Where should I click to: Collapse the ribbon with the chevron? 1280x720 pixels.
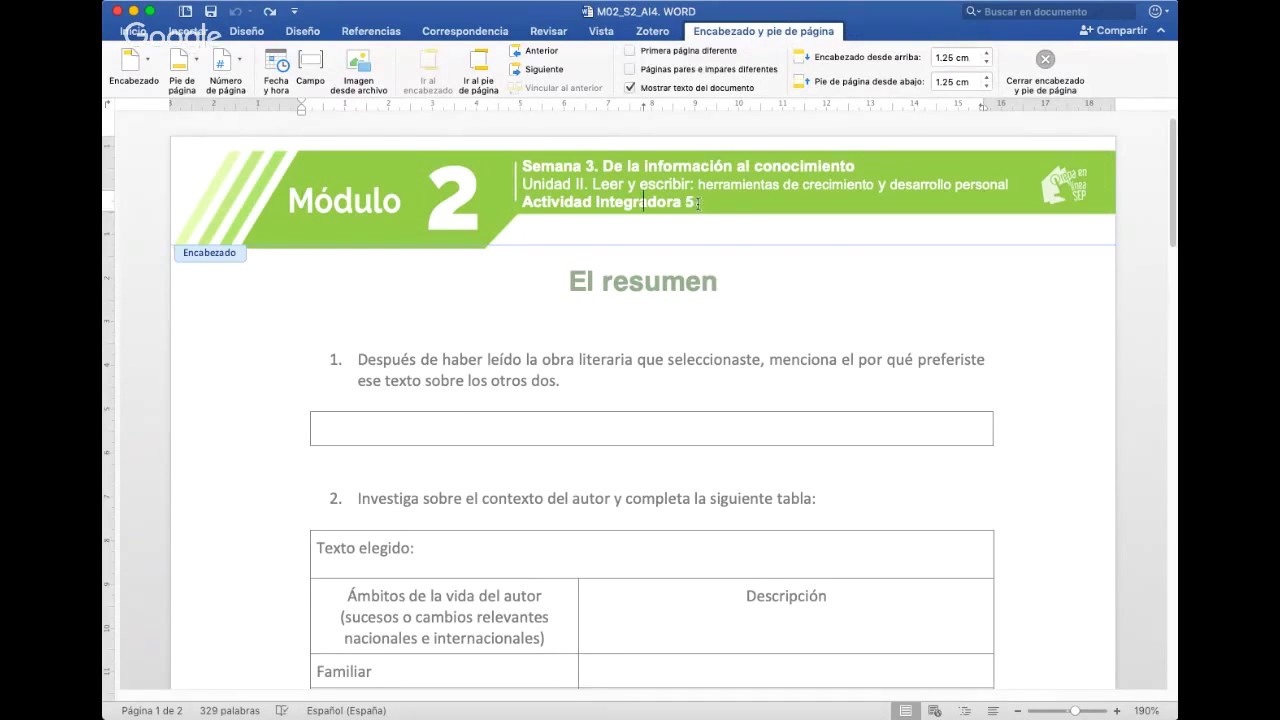coord(1161,31)
